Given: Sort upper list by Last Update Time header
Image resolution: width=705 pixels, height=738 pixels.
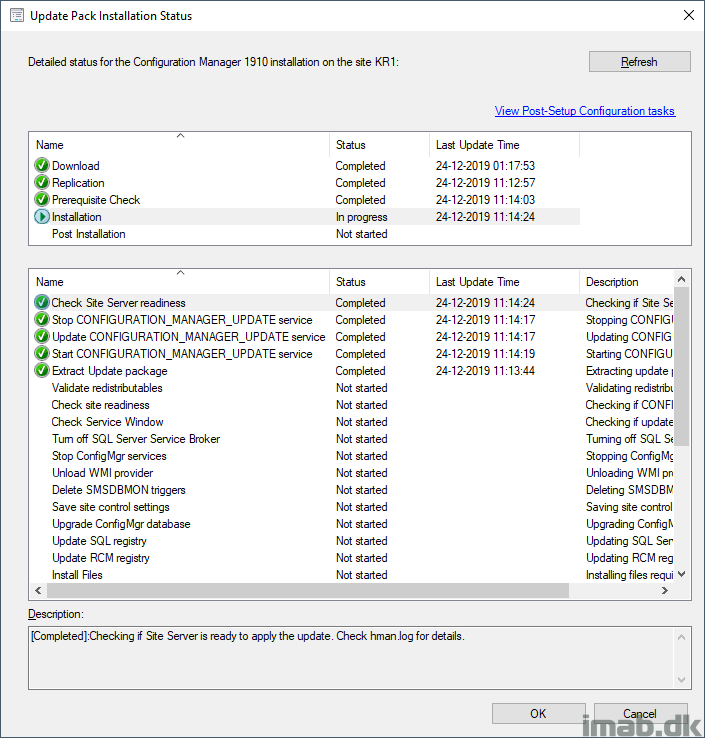Looking at the screenshot, I should tap(504, 144).
